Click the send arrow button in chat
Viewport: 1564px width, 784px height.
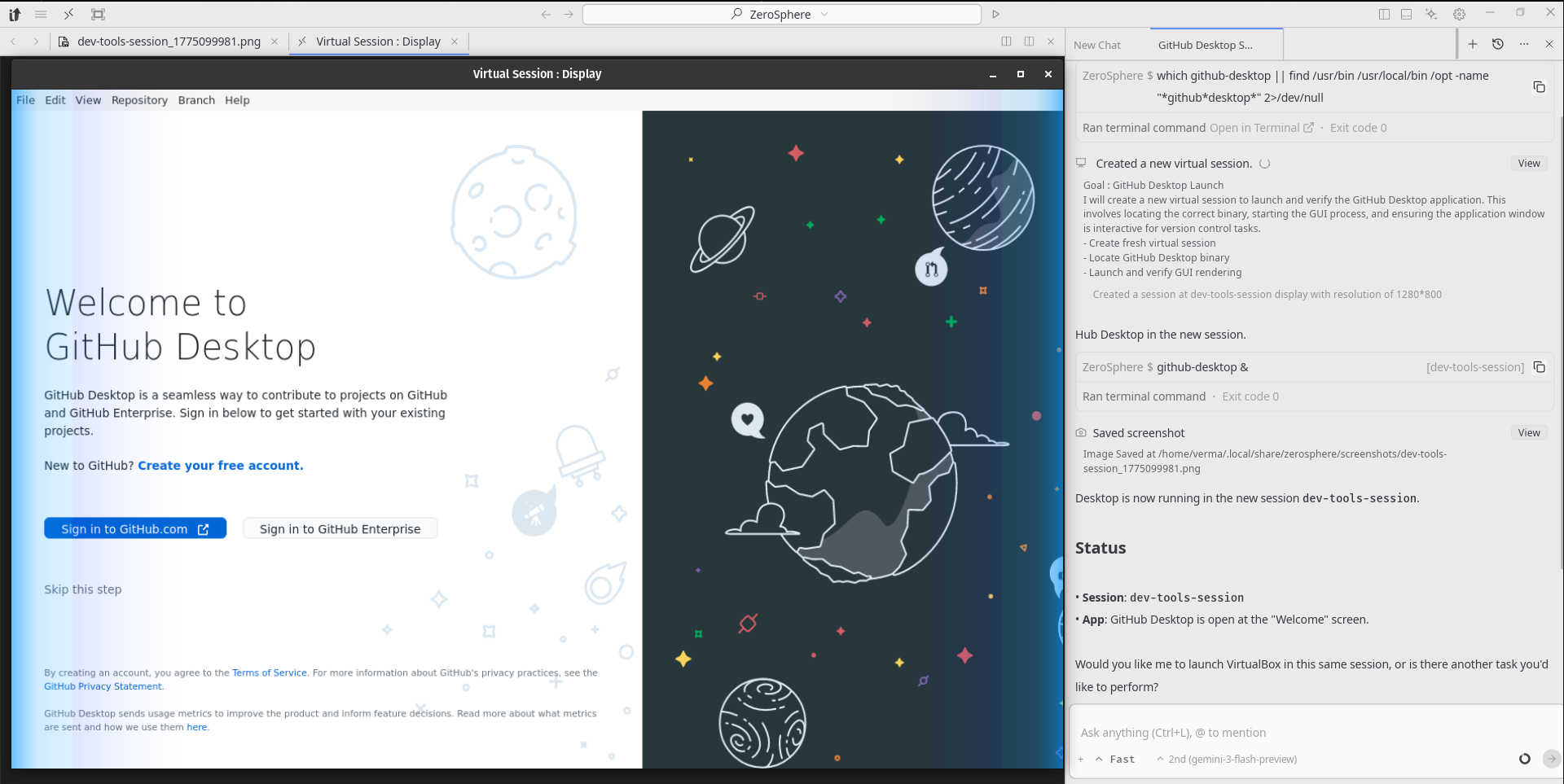[x=1552, y=759]
